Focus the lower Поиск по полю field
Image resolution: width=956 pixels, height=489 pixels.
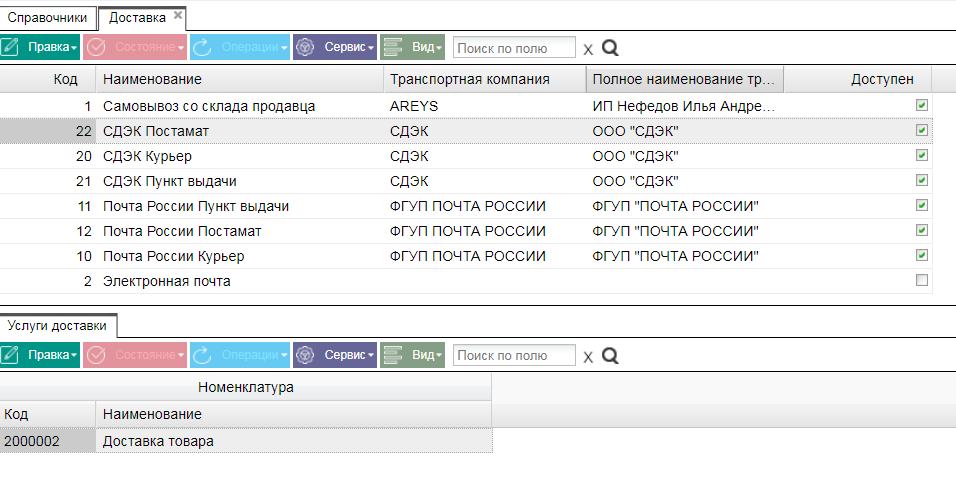click(x=514, y=355)
